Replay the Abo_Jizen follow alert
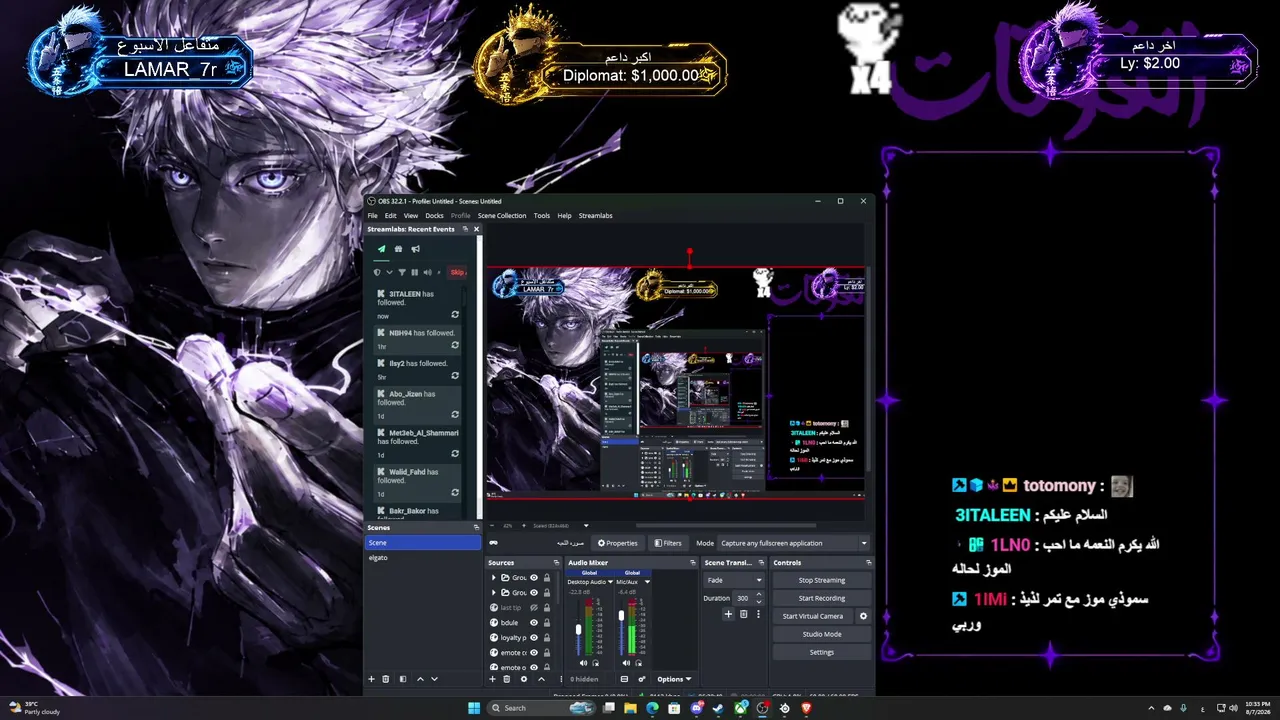Screen dimensions: 1280x720 click(455, 415)
